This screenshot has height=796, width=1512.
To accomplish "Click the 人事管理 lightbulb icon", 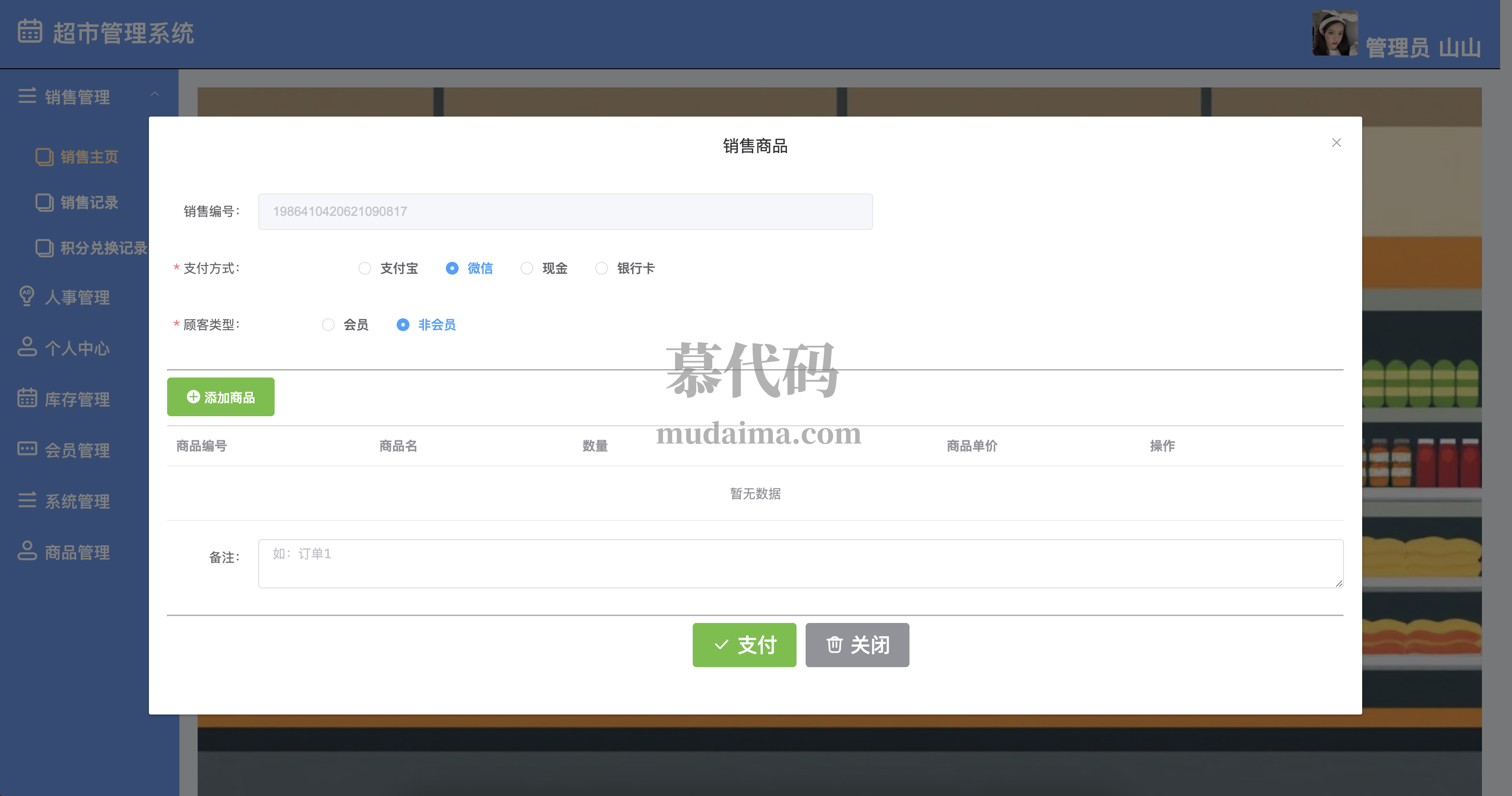I will point(27,296).
